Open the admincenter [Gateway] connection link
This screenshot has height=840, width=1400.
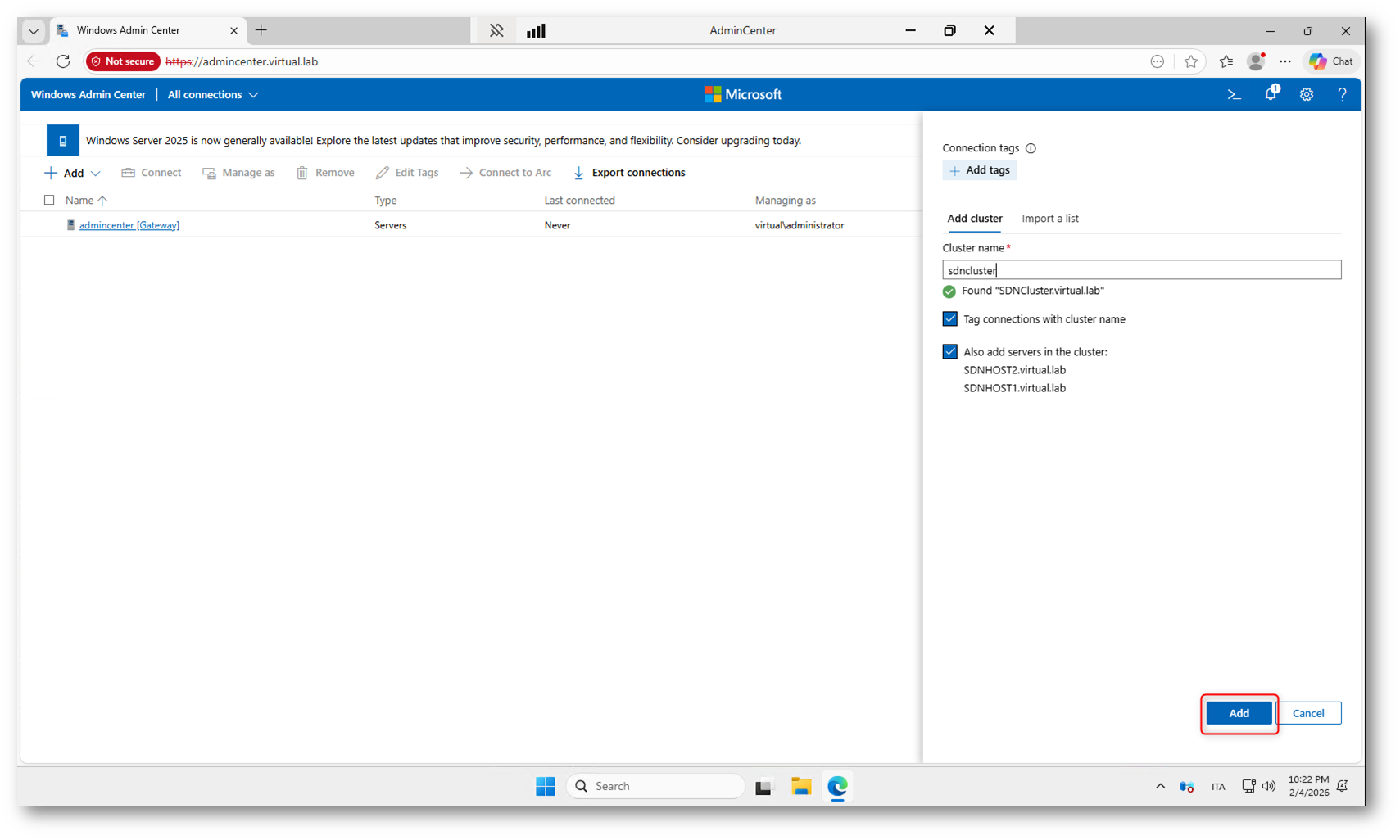pos(129,225)
